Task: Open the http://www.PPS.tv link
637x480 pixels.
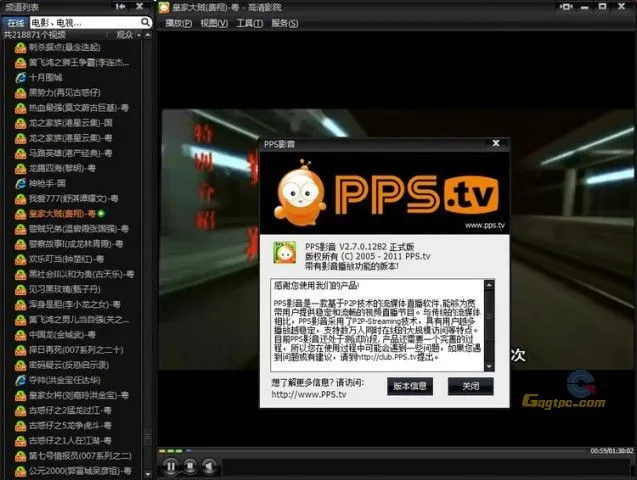Action: pos(309,394)
